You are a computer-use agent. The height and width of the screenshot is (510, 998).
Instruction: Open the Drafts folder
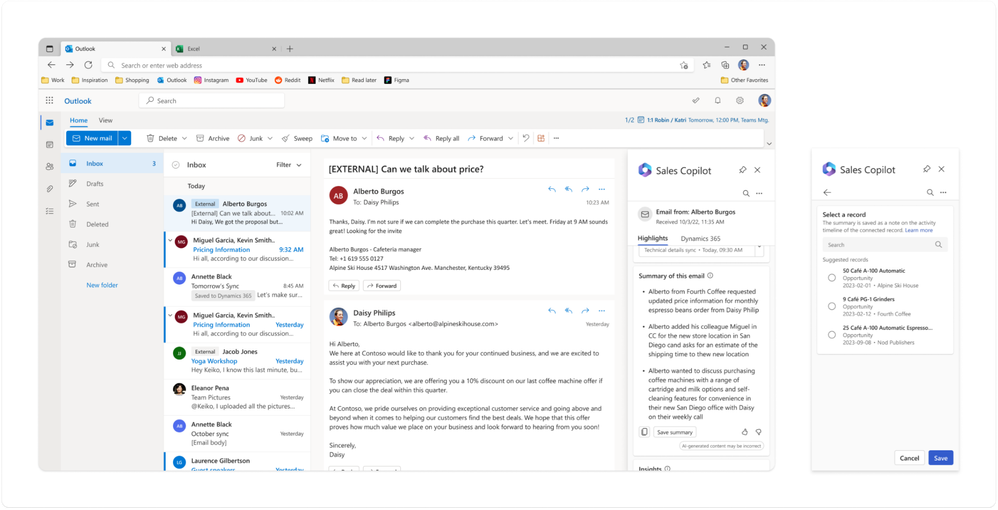point(112,184)
